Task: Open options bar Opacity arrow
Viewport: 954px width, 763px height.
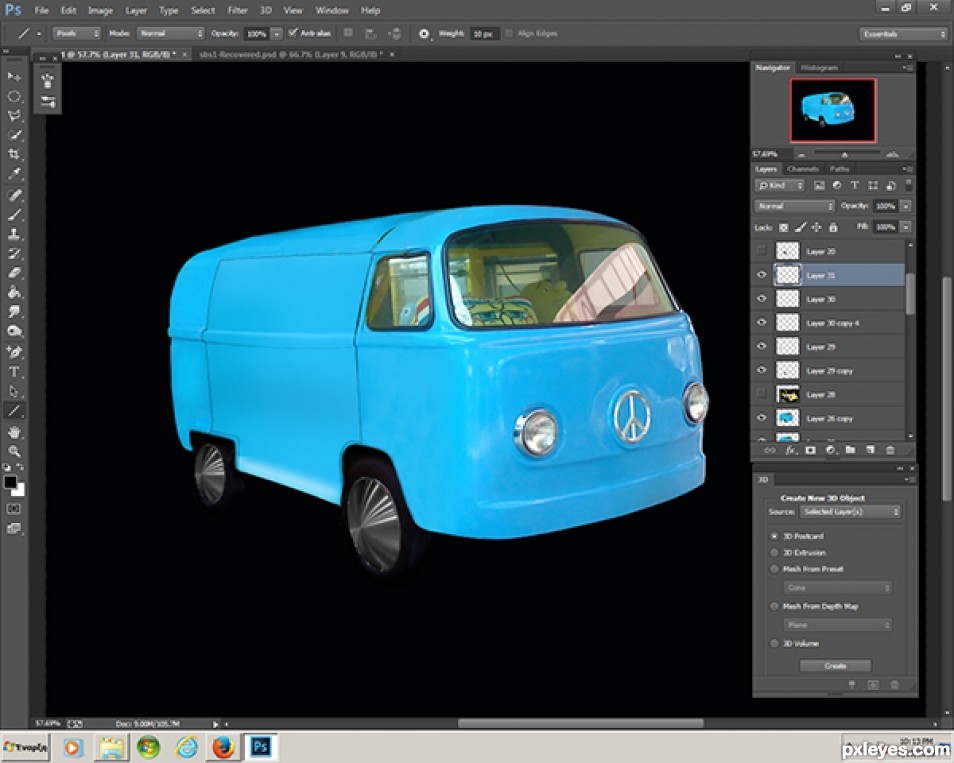Action: pyautogui.click(x=276, y=34)
